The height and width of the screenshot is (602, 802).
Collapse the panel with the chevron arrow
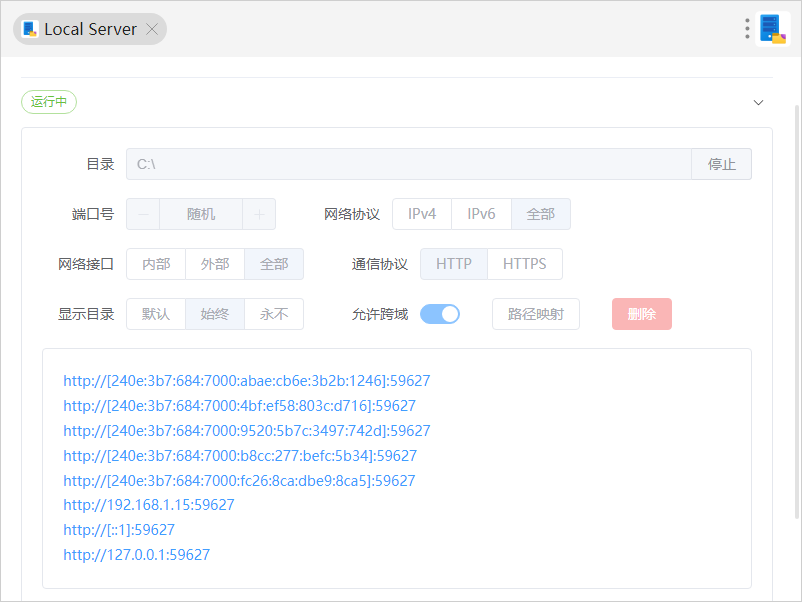point(758,102)
